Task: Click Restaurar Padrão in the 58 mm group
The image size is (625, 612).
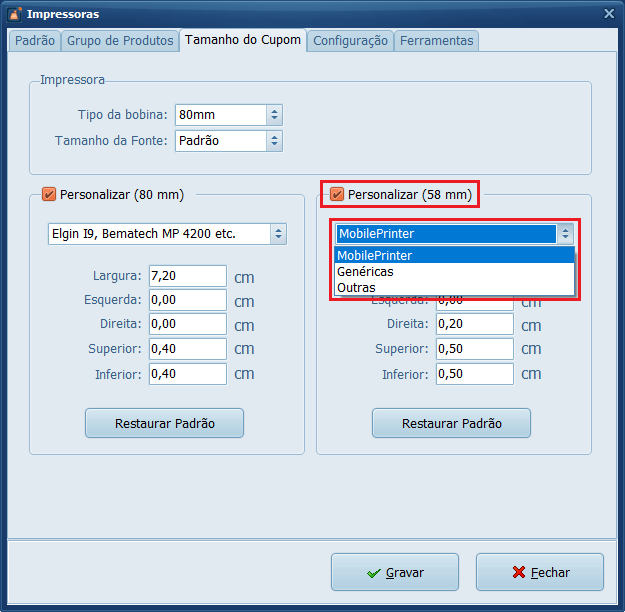Action: click(451, 423)
